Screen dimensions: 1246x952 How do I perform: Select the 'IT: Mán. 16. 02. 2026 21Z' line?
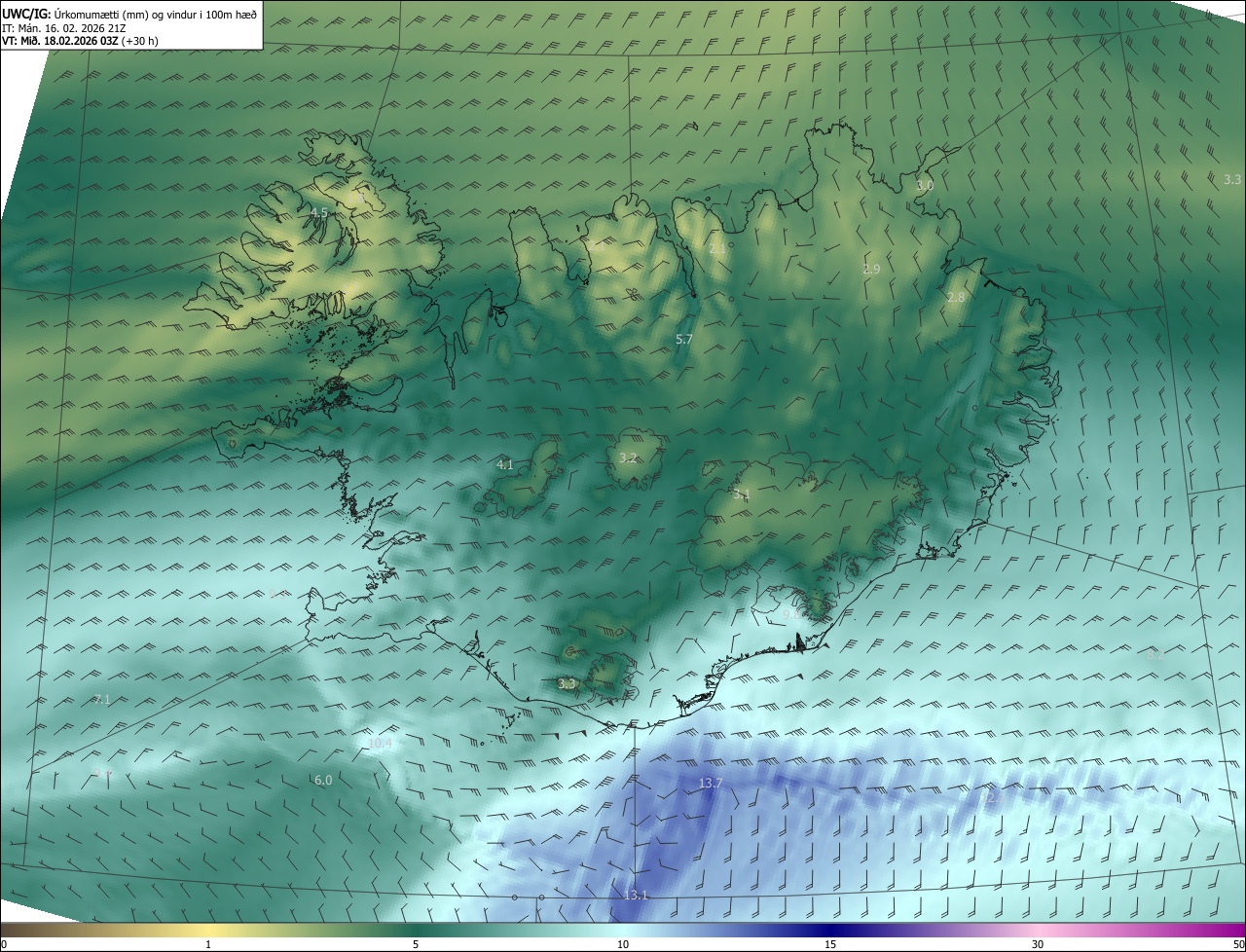64,28
